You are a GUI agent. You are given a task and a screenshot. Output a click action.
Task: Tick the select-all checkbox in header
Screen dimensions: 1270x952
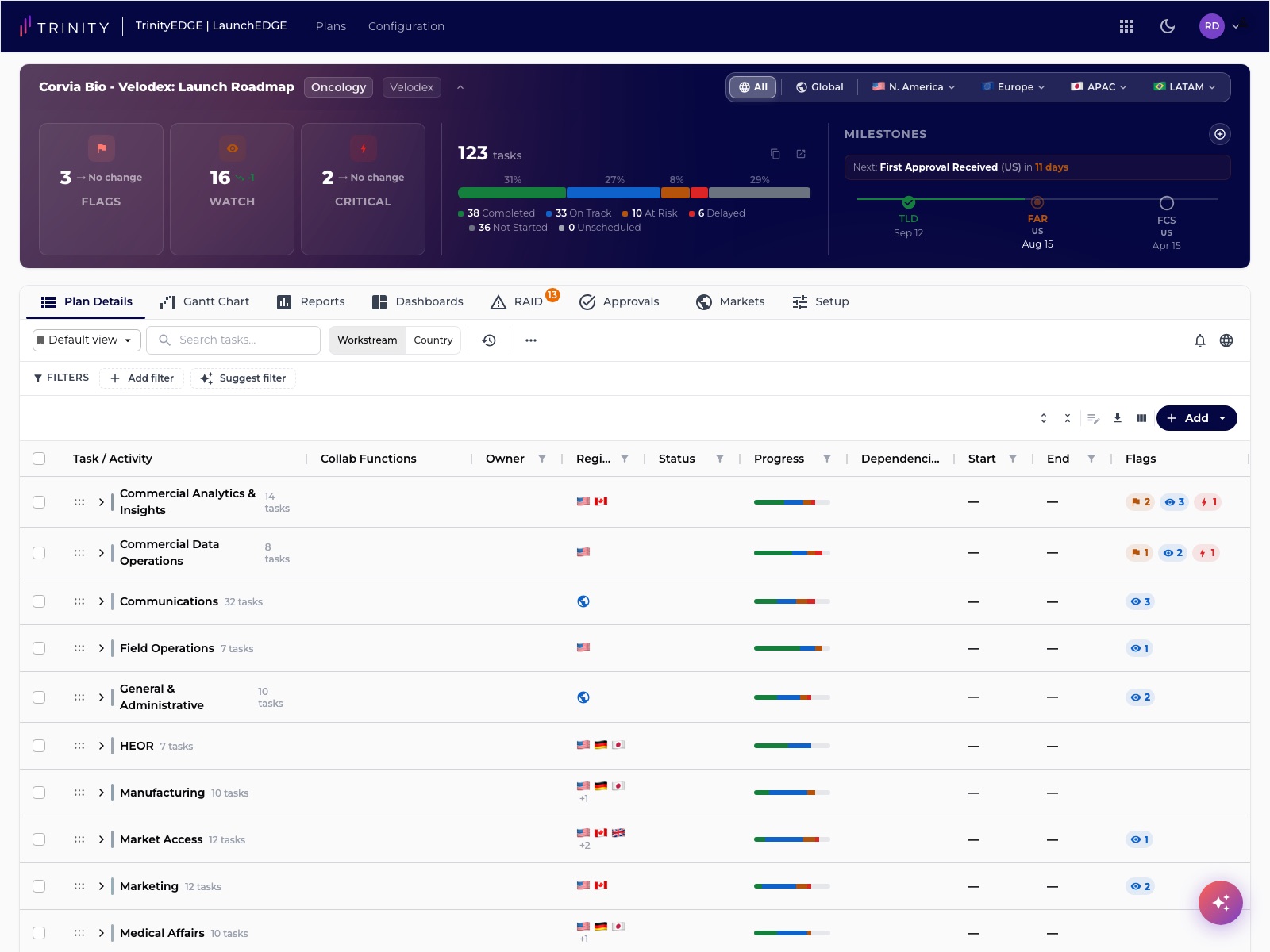tap(39, 459)
